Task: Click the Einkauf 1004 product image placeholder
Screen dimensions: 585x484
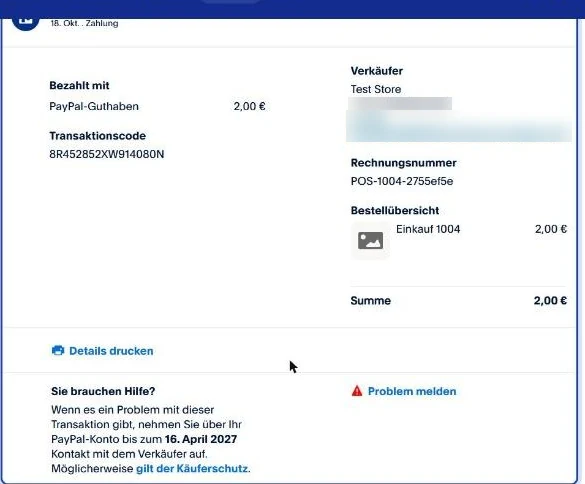Action: (x=370, y=240)
